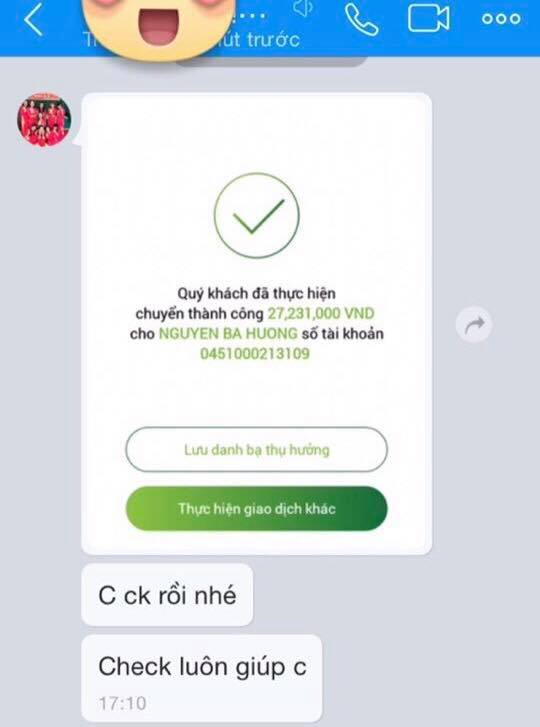Tap the green success checkmark circle
This screenshot has width=540, height=727.
[x=256, y=216]
